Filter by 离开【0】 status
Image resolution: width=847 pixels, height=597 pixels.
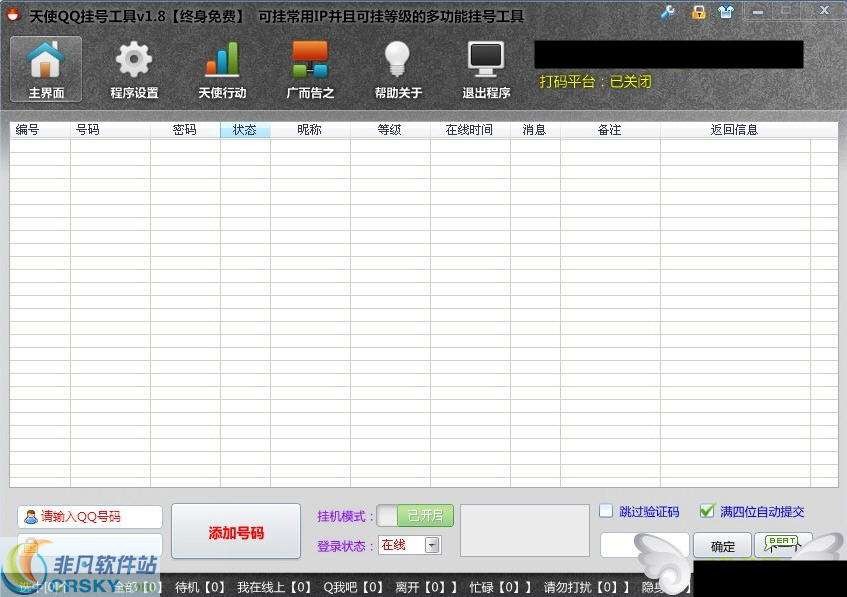pos(426,587)
